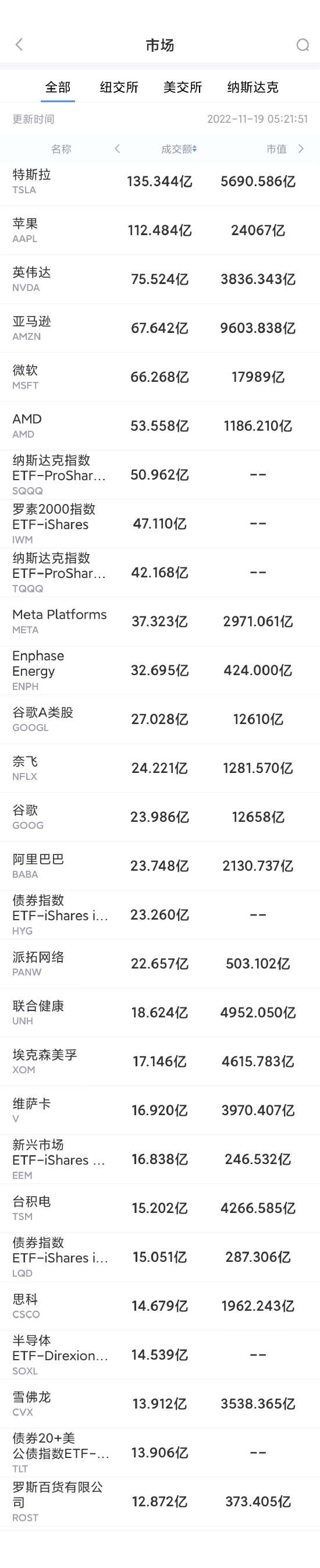This screenshot has height=1568, width=320.
Task: Open the Meta Platforms row
Action: (x=160, y=621)
